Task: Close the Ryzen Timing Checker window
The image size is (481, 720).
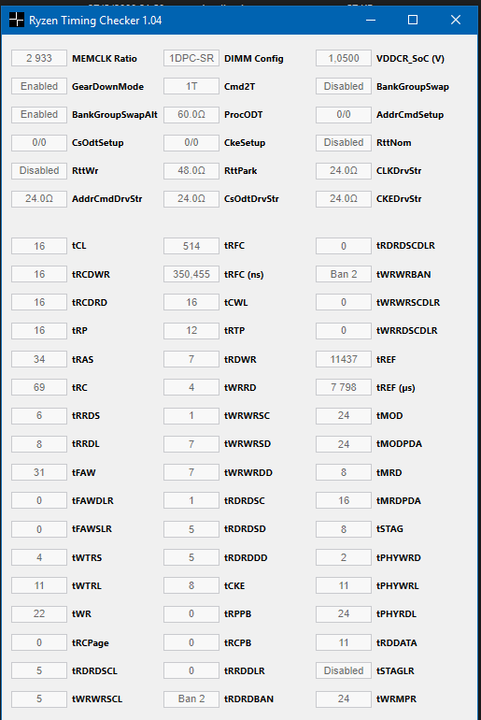Action: pyautogui.click(x=455, y=20)
